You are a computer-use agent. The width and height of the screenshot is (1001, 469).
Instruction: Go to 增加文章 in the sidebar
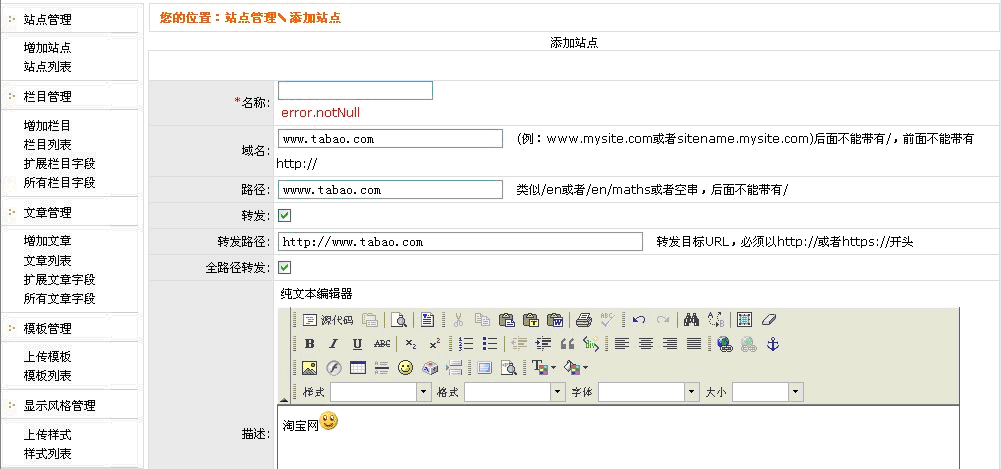tap(47, 241)
